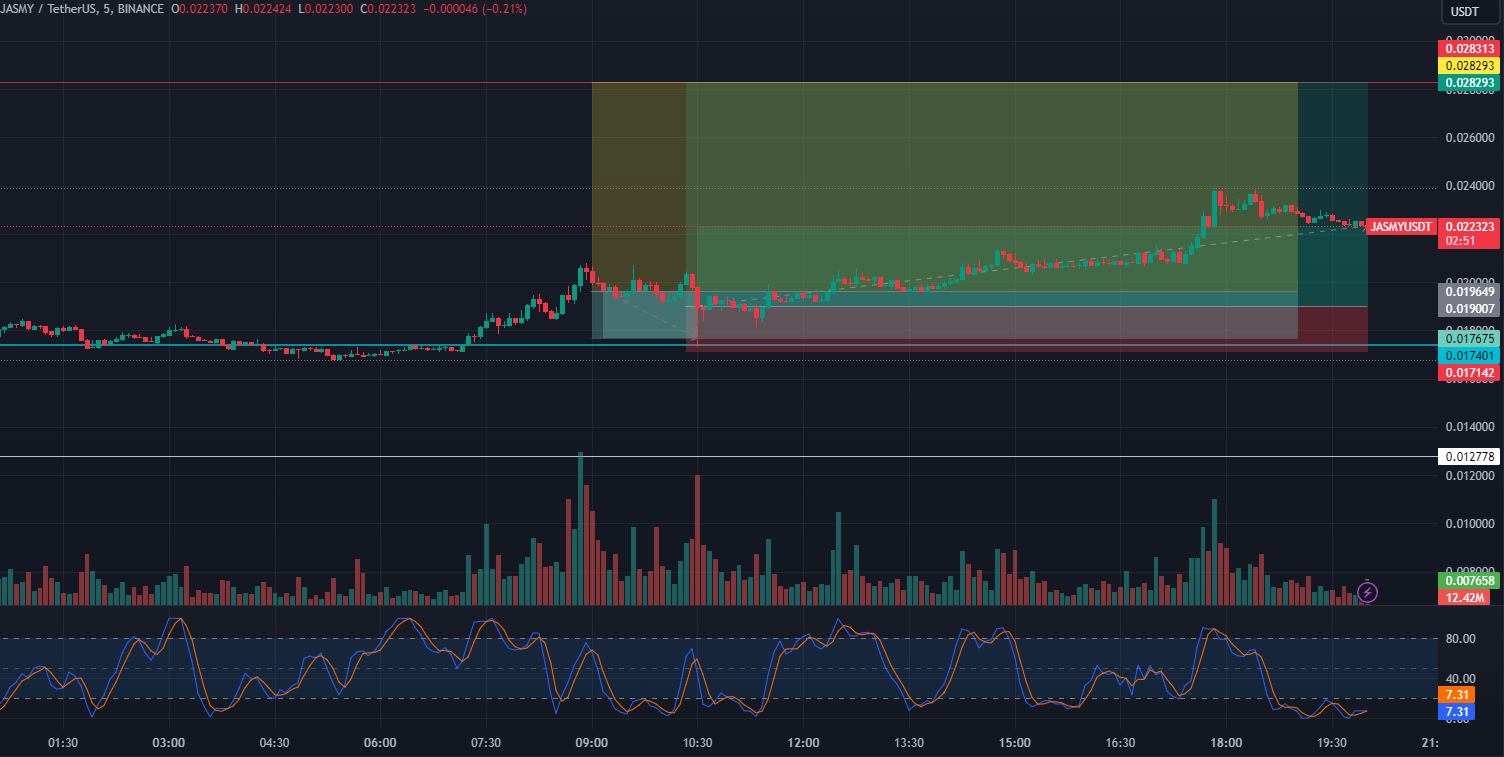Select the white horizontal line at 0.012778
The width and height of the screenshot is (1504, 757).
718,457
